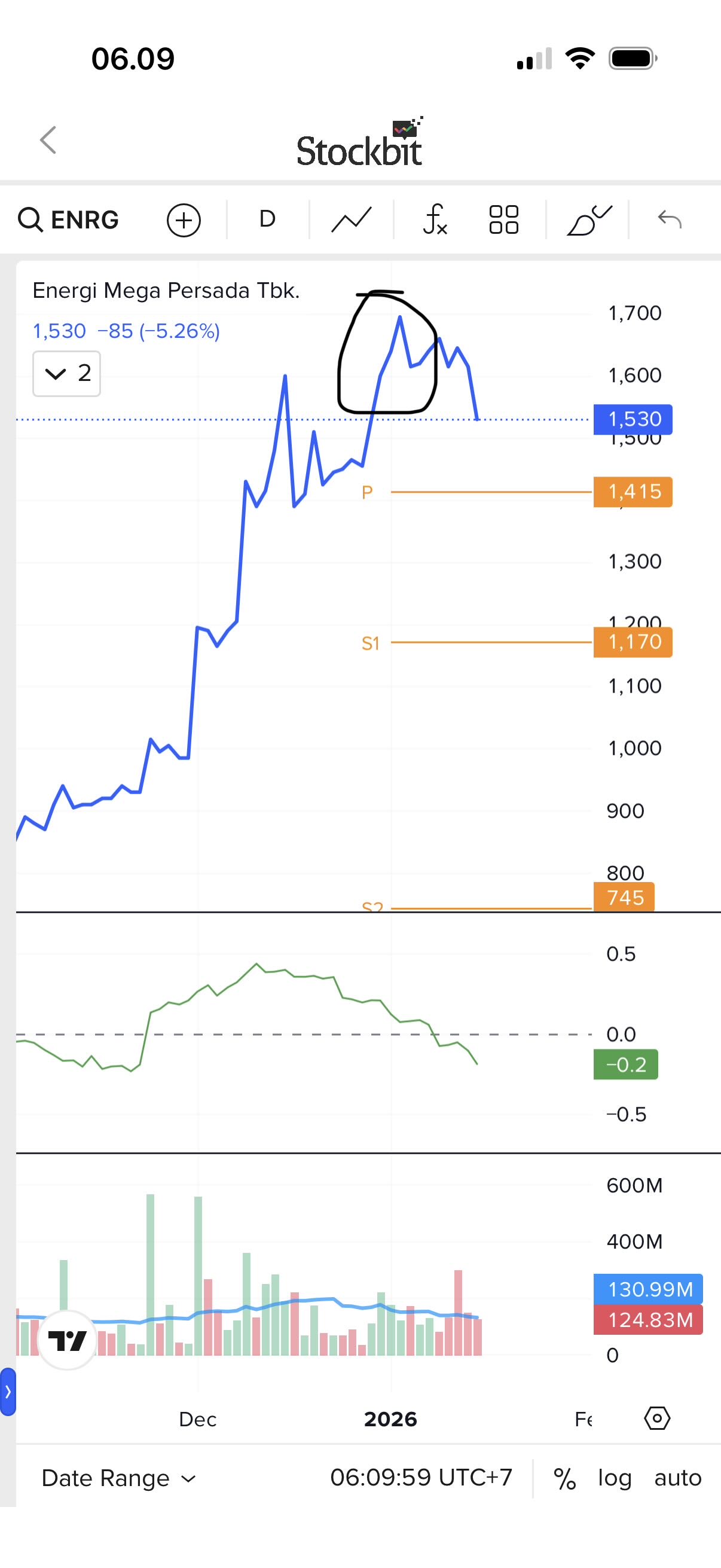Select the drawing tools icon

(588, 219)
